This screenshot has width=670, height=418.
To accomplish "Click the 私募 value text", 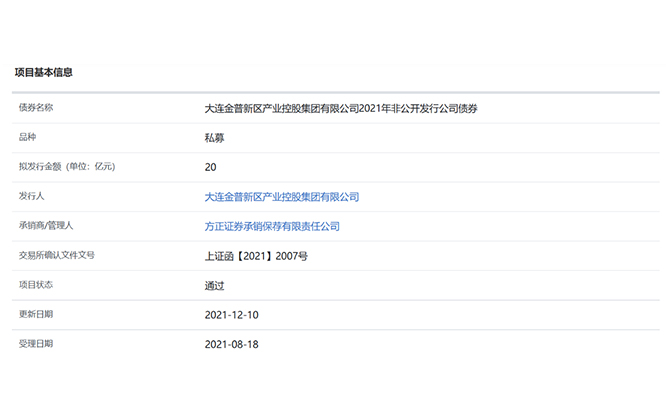I will (214, 138).
